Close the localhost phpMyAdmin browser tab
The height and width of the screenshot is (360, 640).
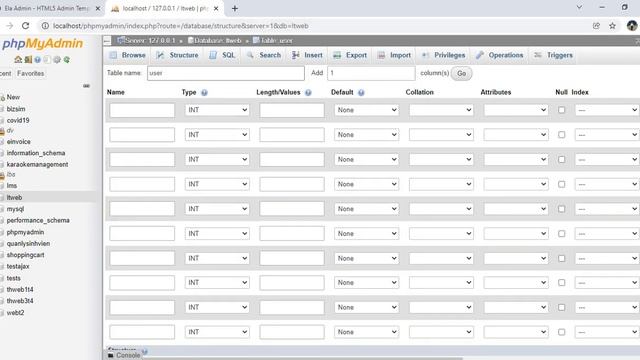click(216, 8)
